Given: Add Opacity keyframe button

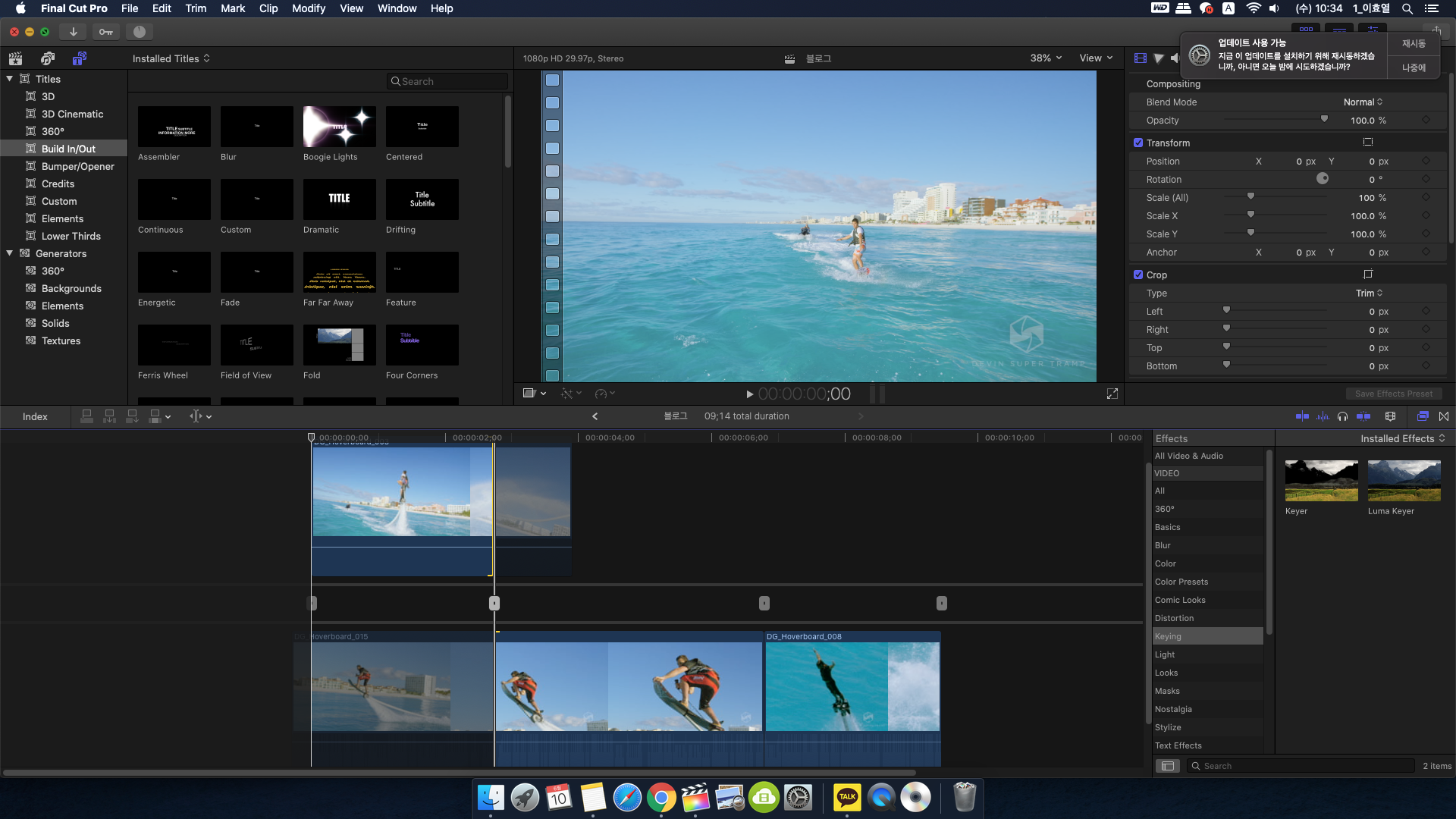Looking at the screenshot, I should [x=1426, y=121].
